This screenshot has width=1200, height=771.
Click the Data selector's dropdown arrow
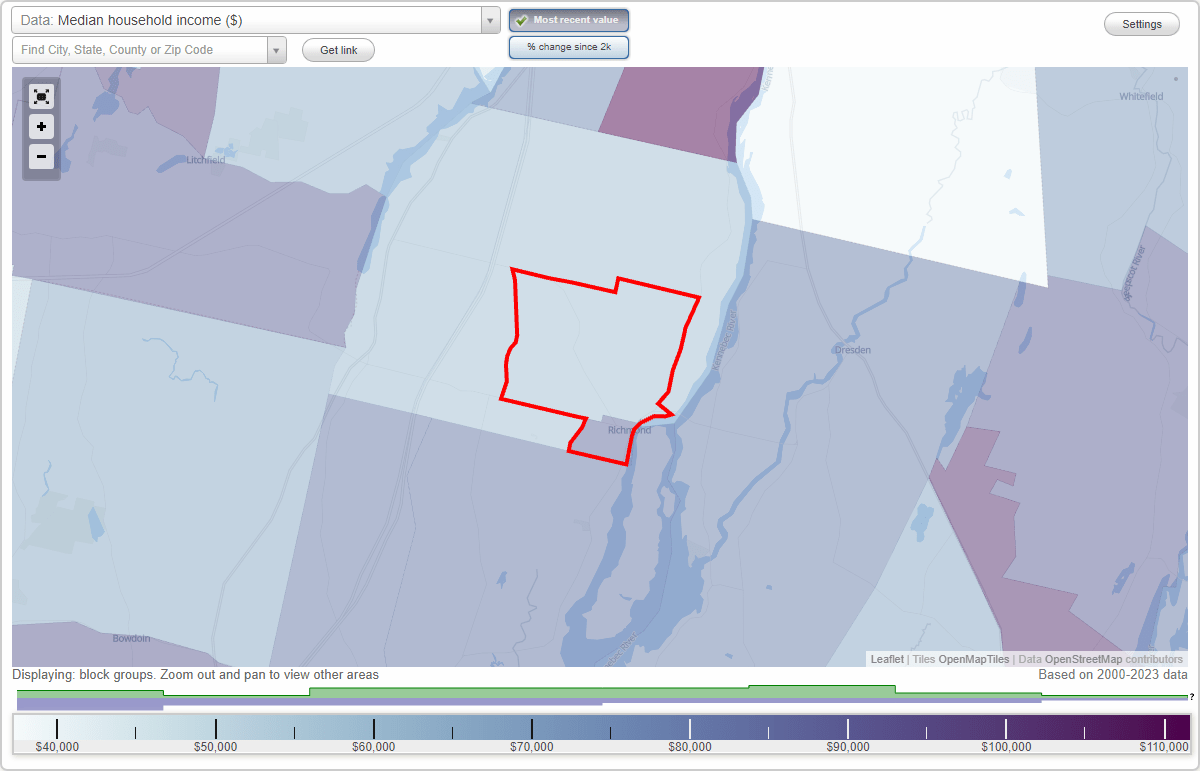[x=488, y=20]
